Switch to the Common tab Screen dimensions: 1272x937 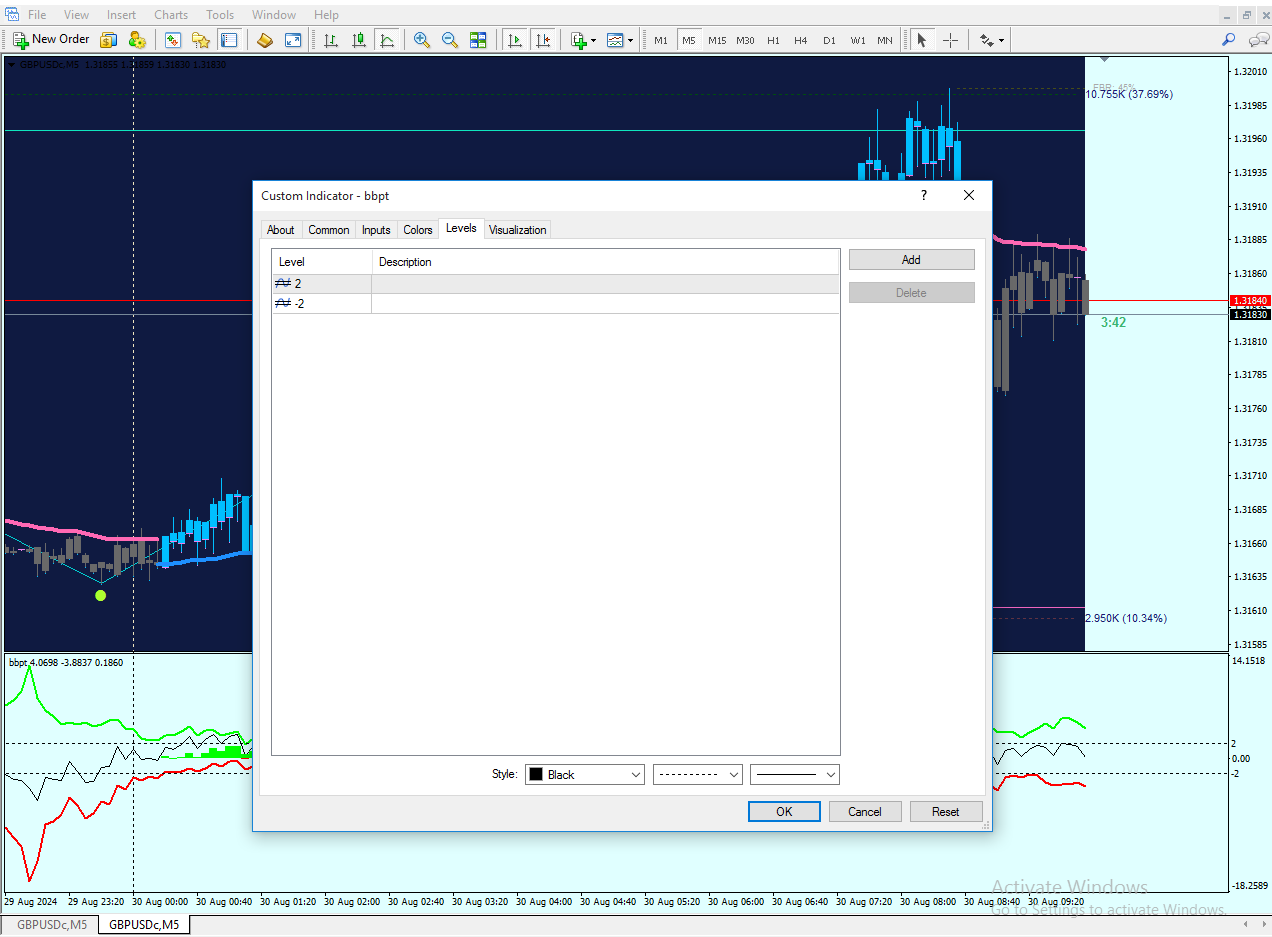tap(329, 230)
